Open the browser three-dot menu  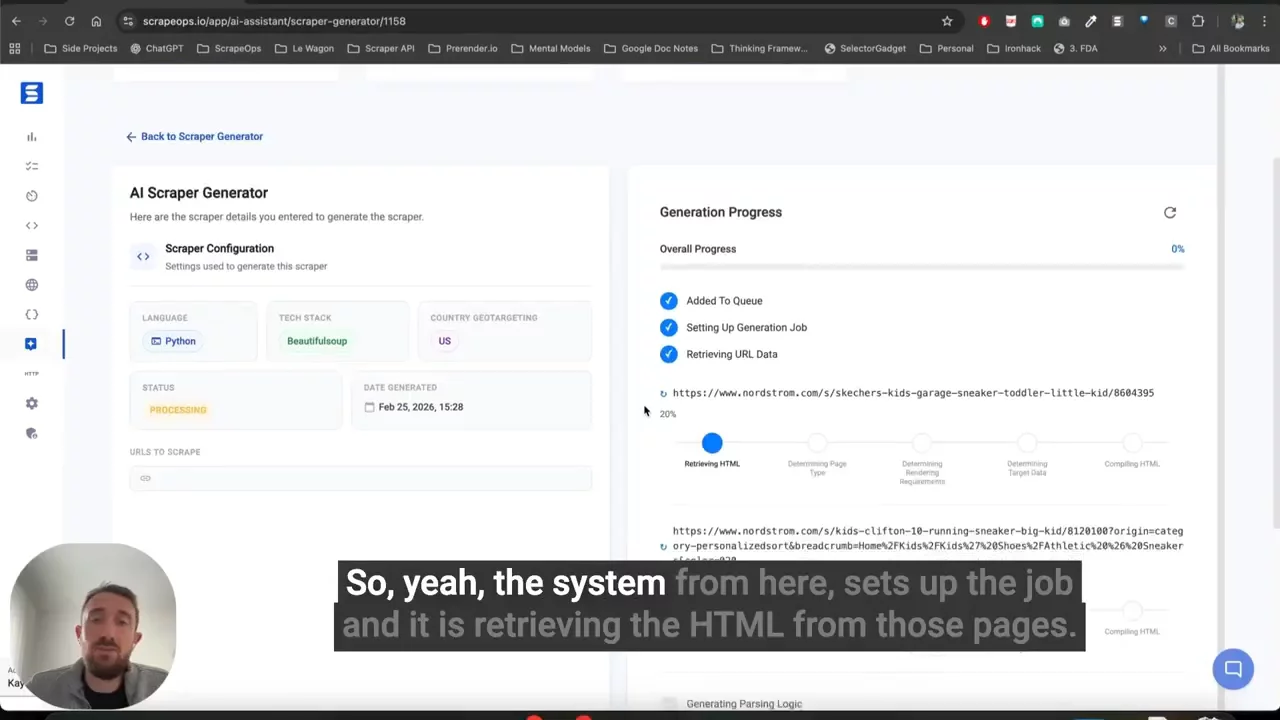click(x=1265, y=21)
